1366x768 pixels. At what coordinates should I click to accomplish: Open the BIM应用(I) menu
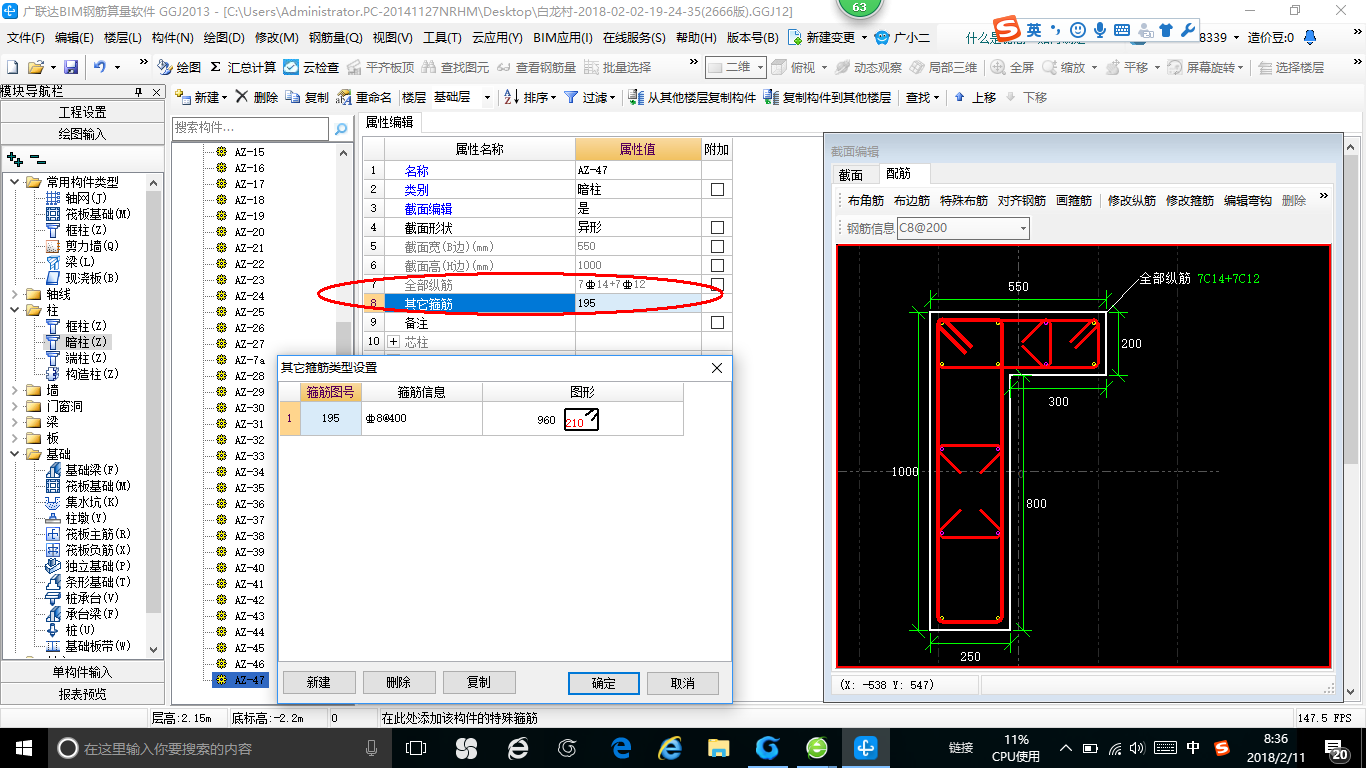point(563,37)
